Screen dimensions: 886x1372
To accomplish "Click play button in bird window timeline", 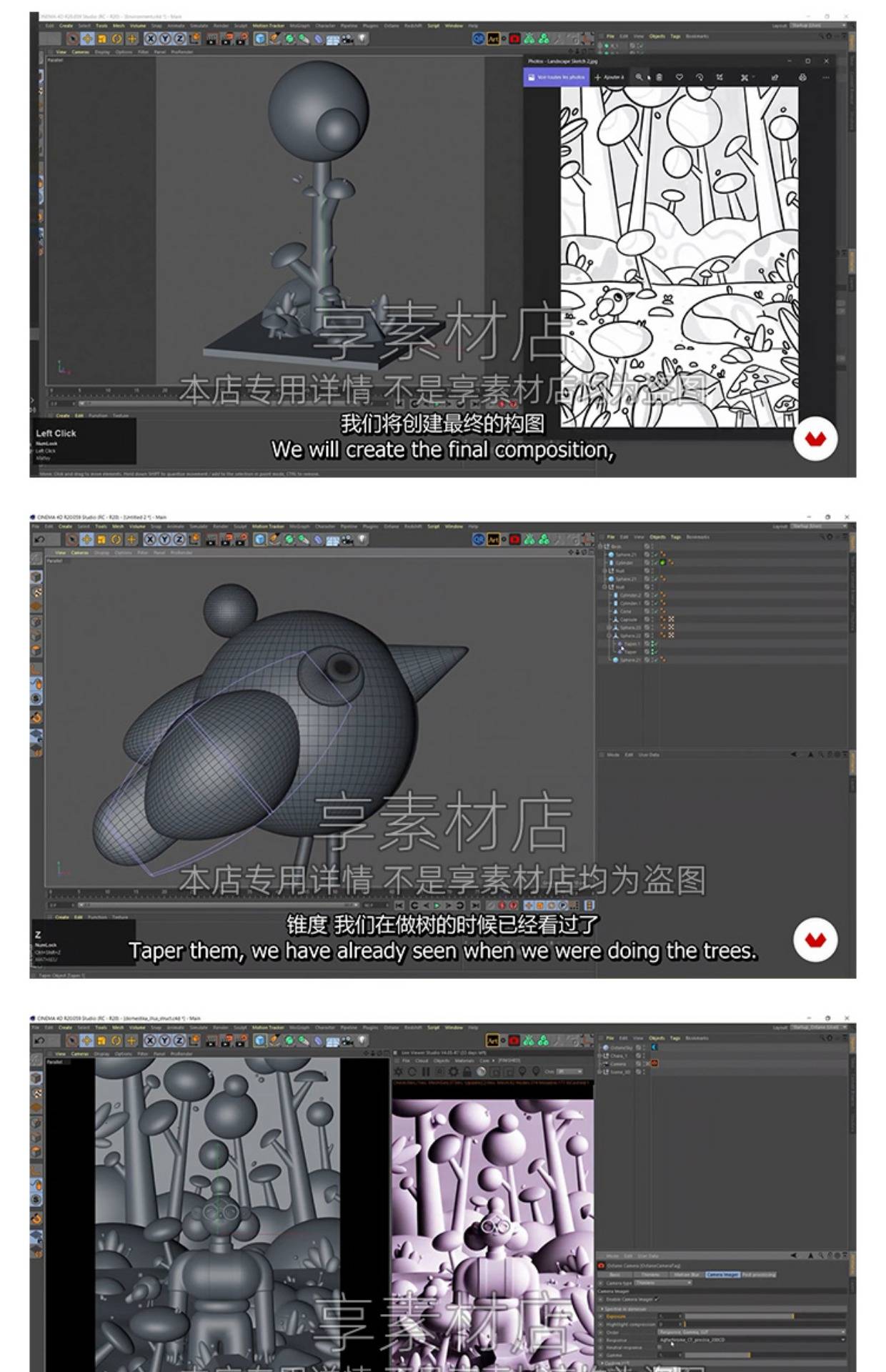I will pos(437,905).
